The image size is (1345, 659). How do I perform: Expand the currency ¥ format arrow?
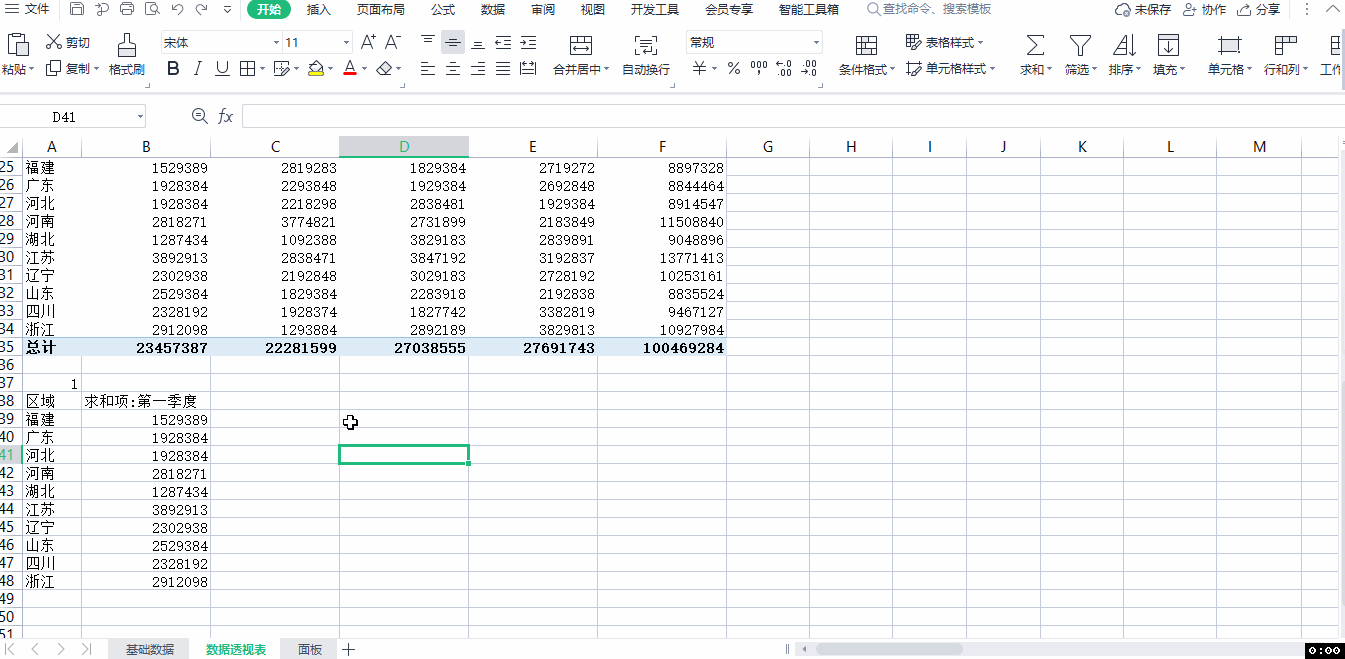(x=712, y=69)
